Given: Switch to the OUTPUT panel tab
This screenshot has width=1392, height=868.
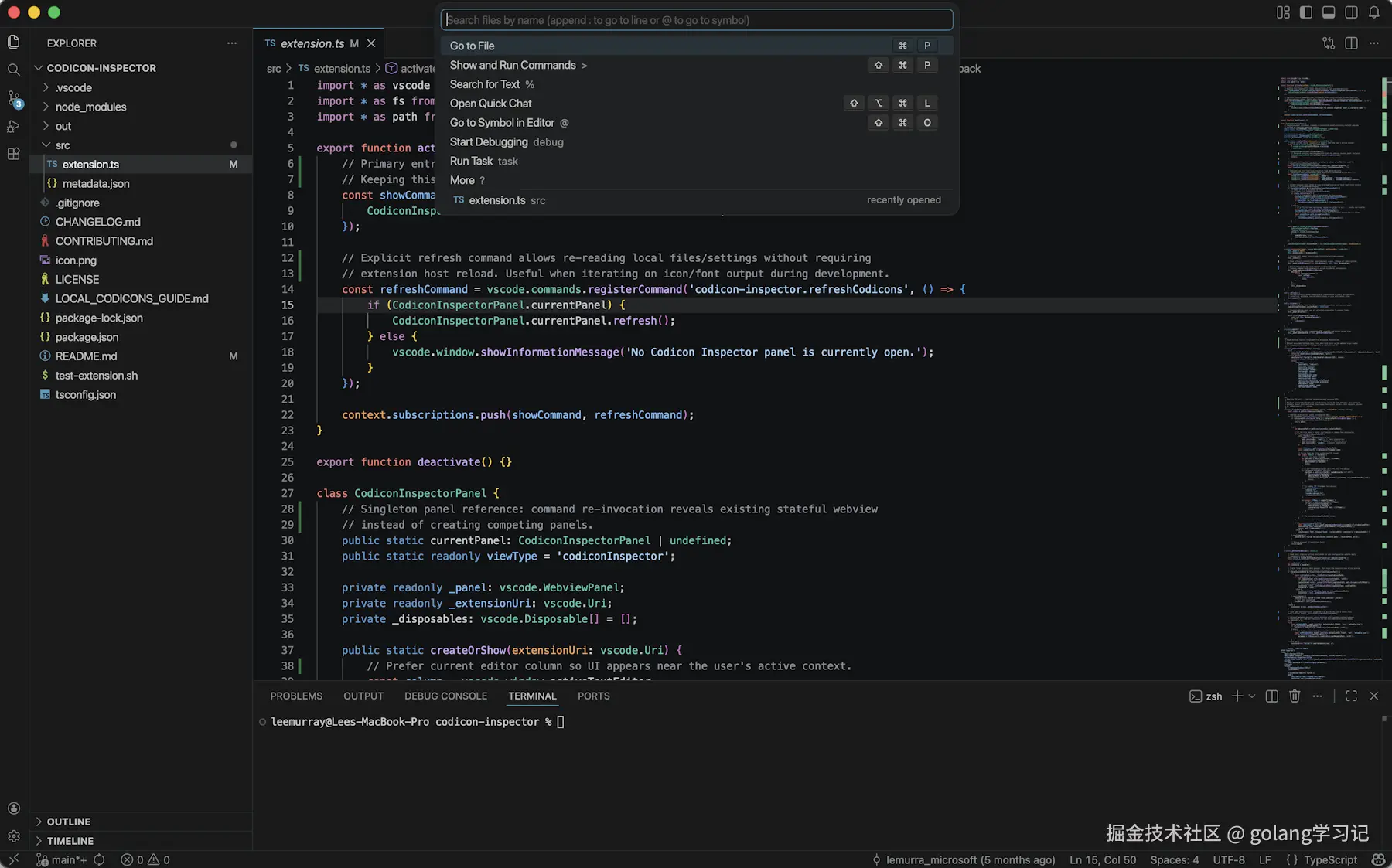Looking at the screenshot, I should point(363,696).
